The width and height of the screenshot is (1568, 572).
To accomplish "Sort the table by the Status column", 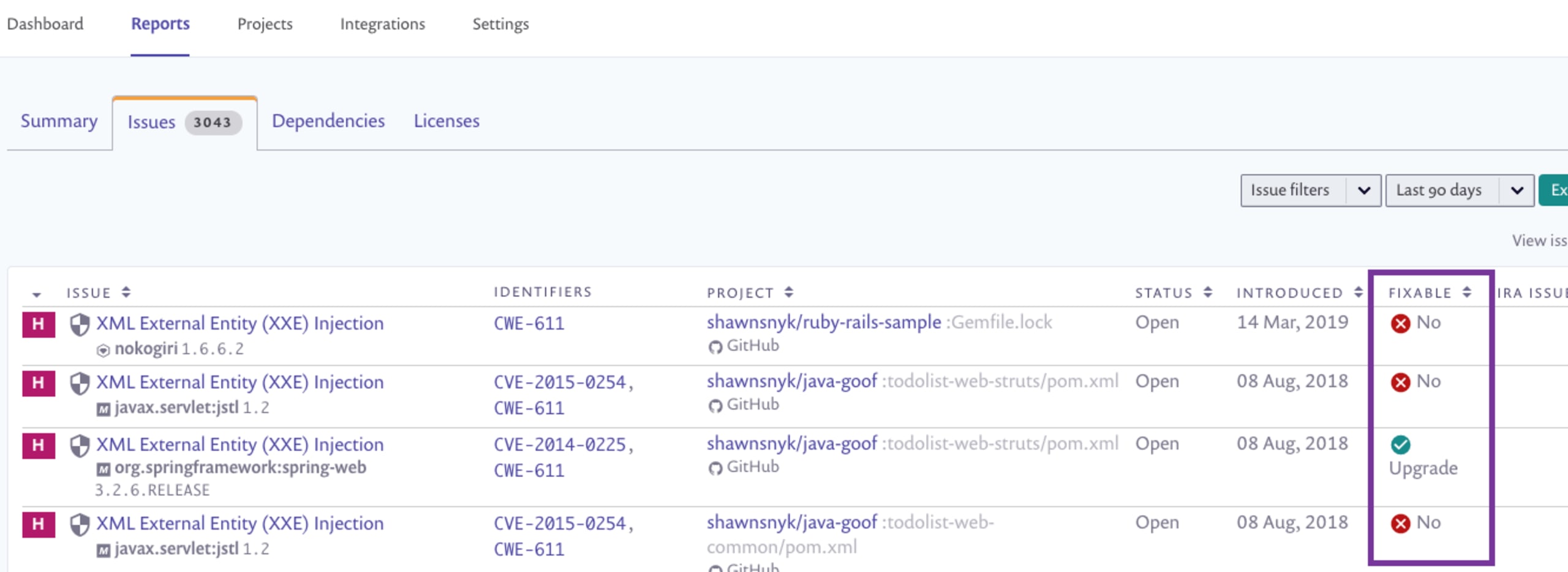I will 1207,292.
